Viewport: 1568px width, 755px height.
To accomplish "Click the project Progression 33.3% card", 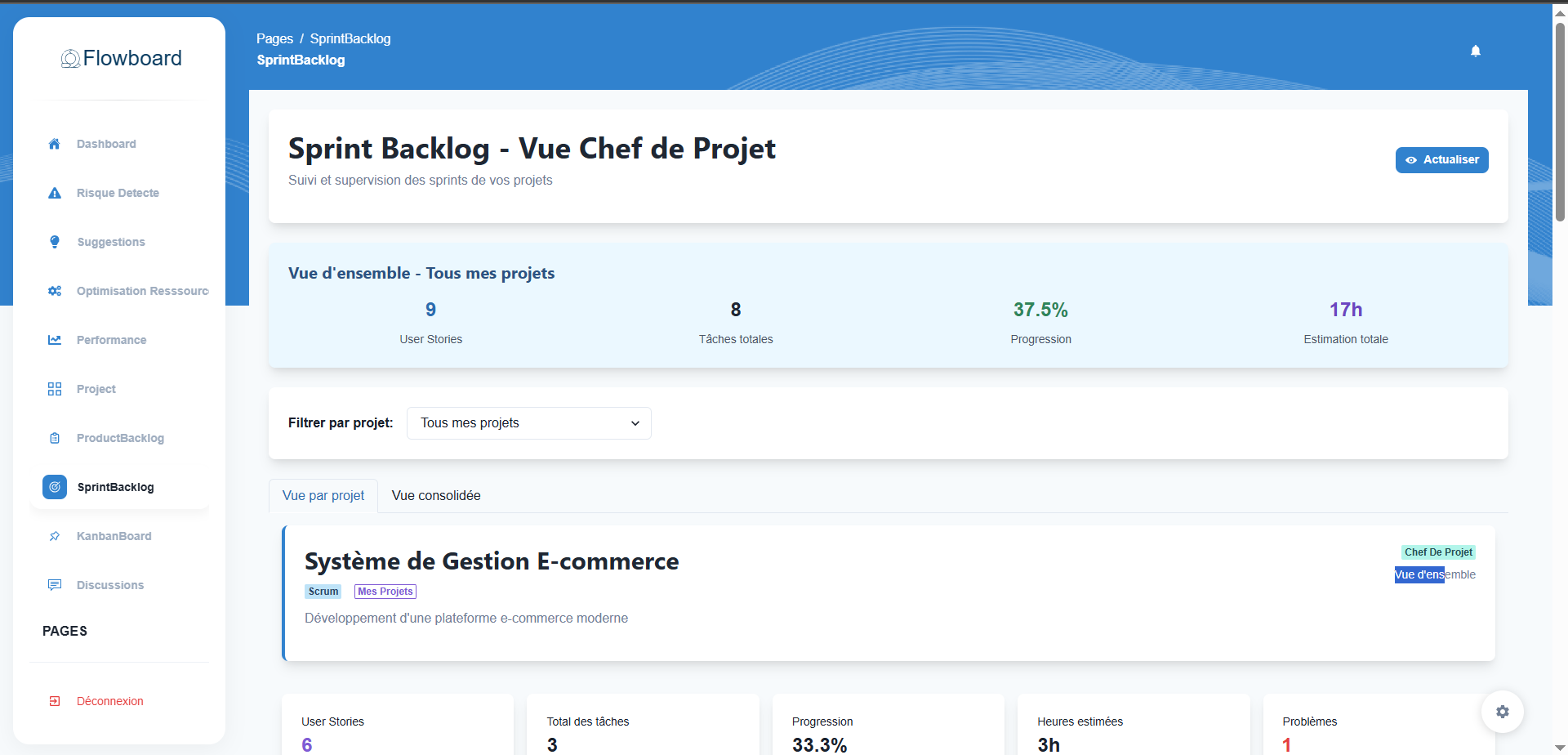I will click(889, 725).
